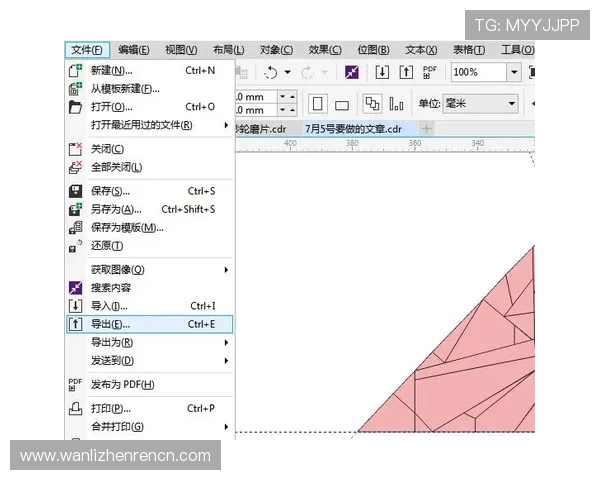
Task: Add new document with plus tab
Action: tap(426, 129)
